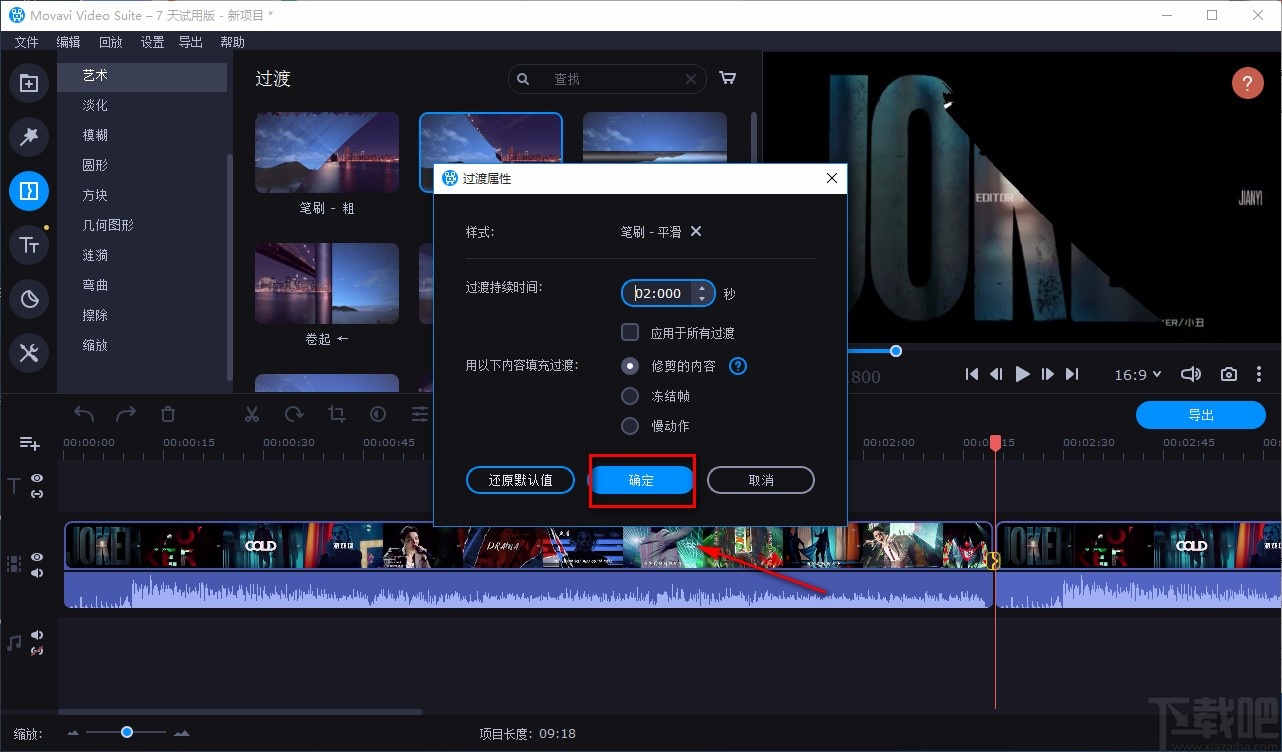This screenshot has height=752, width=1282.
Task: Open the preview's more options menu
Action: (x=1259, y=374)
